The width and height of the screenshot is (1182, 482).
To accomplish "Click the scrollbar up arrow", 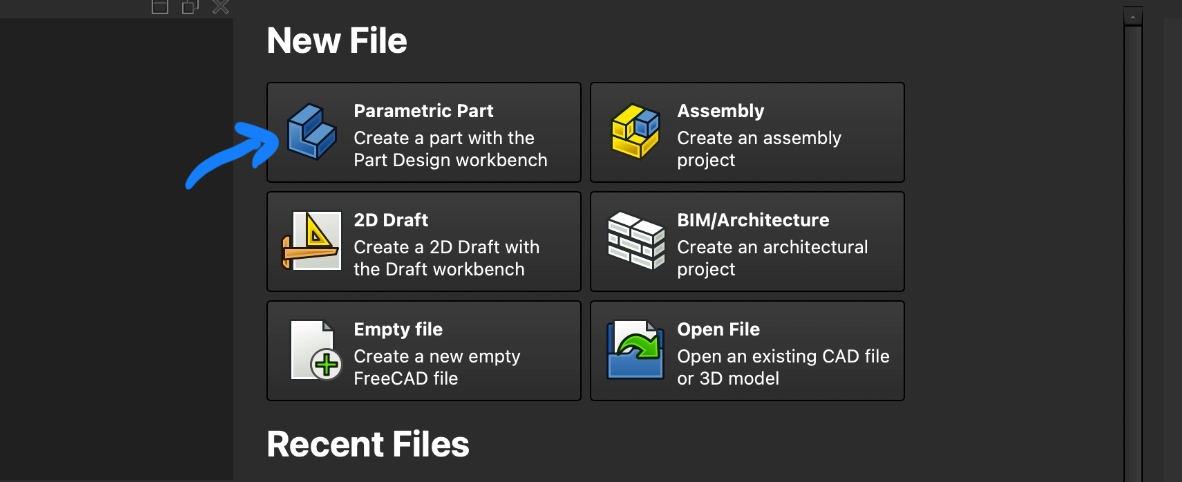I will [1132, 17].
